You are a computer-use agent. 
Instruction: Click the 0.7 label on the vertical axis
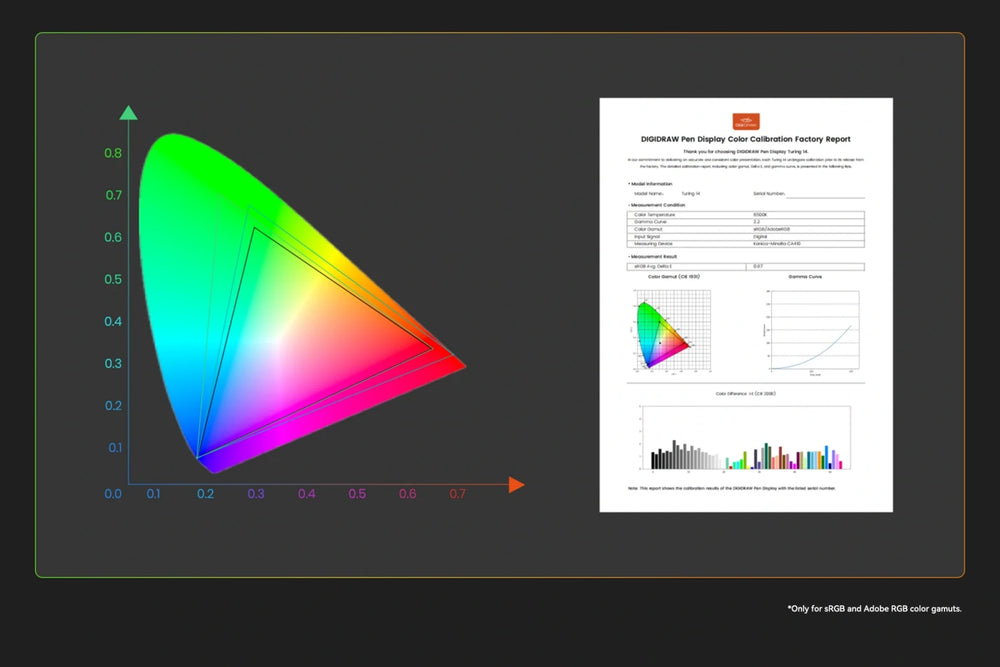pos(114,195)
